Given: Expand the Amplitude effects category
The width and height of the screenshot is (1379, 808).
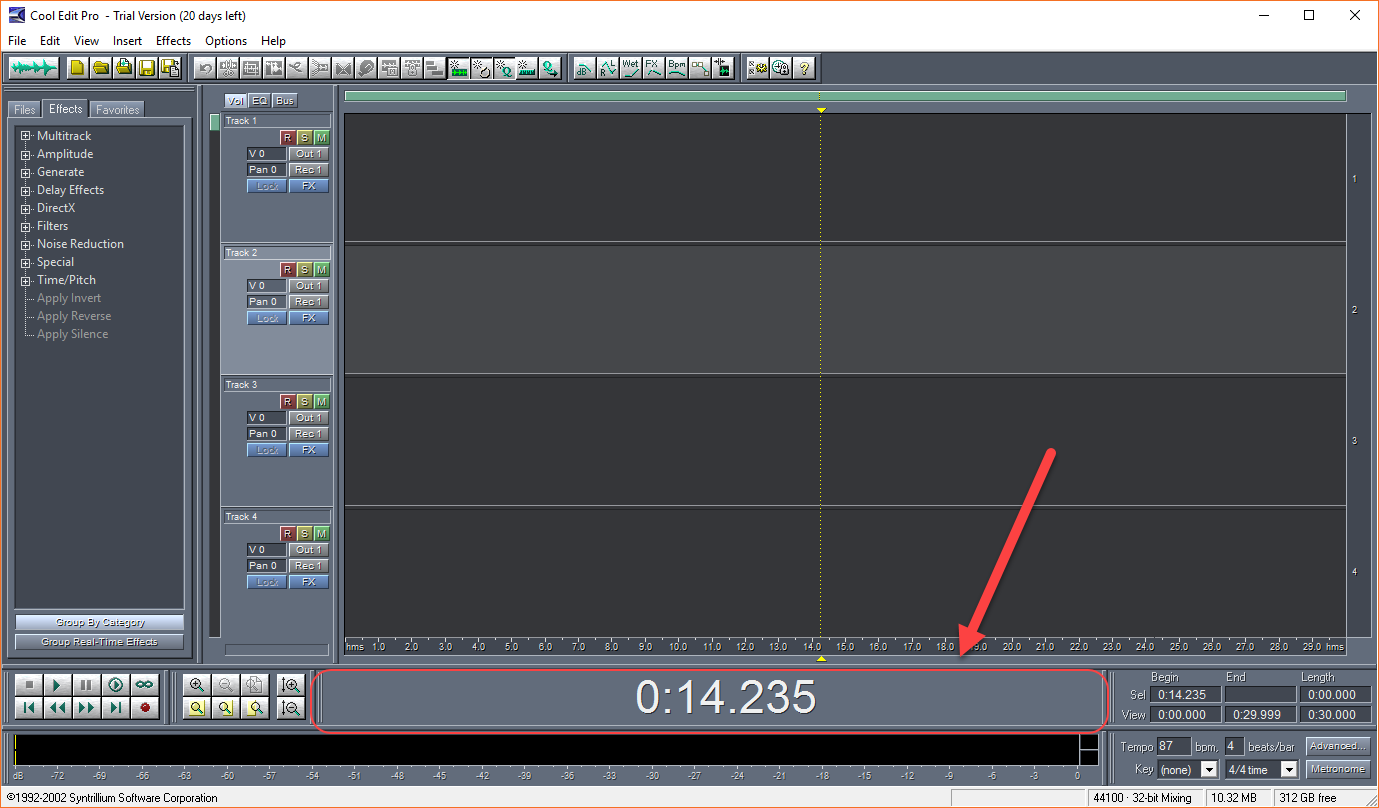Looking at the screenshot, I should (26, 154).
